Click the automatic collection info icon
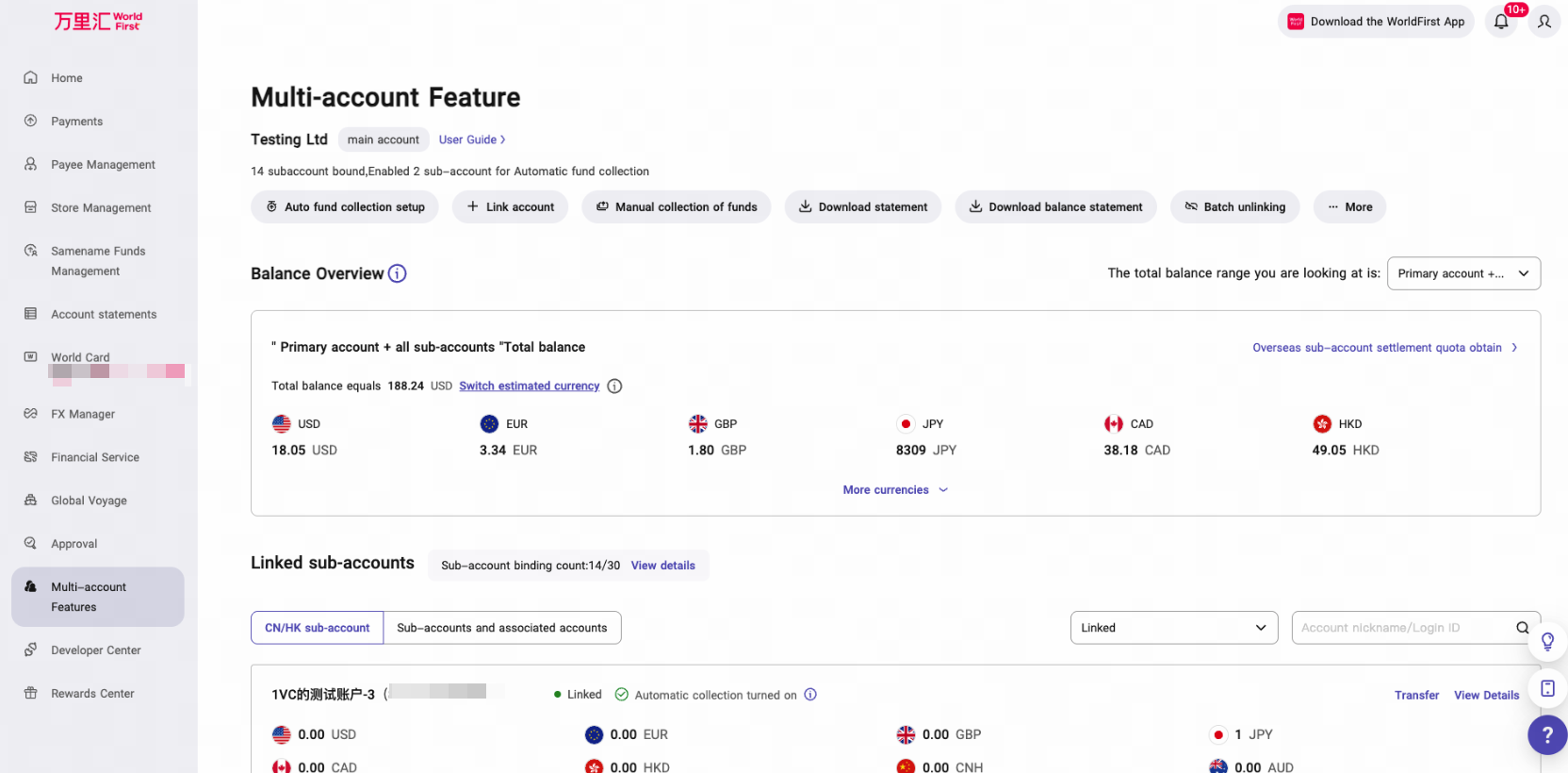 pos(810,695)
